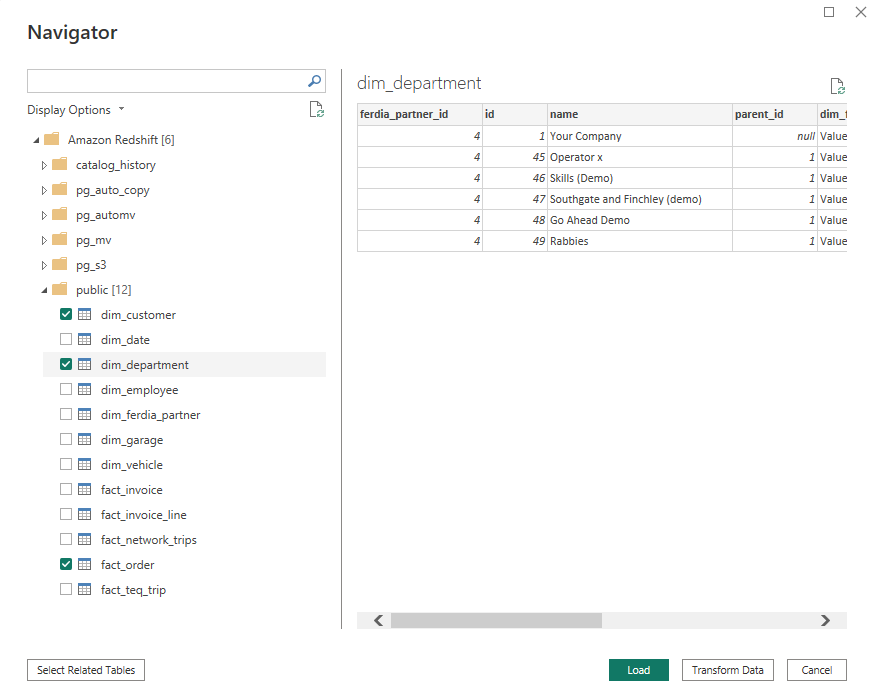Check the dim_garage checkbox
The width and height of the screenshot is (873, 696).
click(x=66, y=439)
